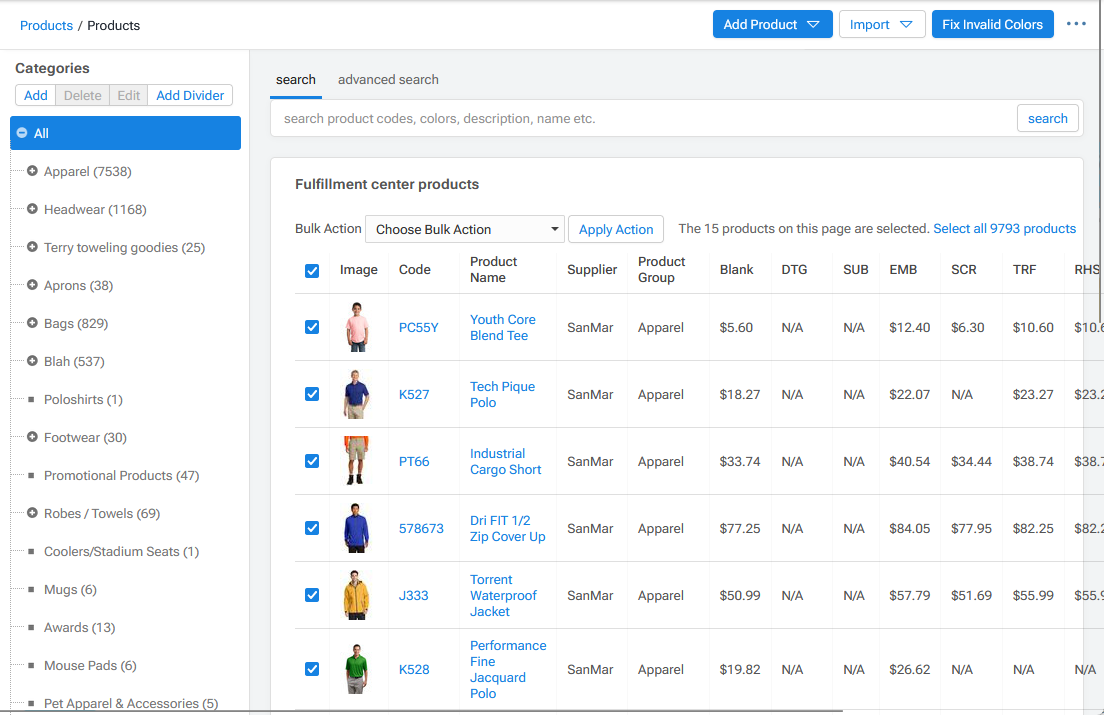Screen dimensions: 1104x715
Task: Open the ellipsis more-options menu
Action: (1076, 24)
